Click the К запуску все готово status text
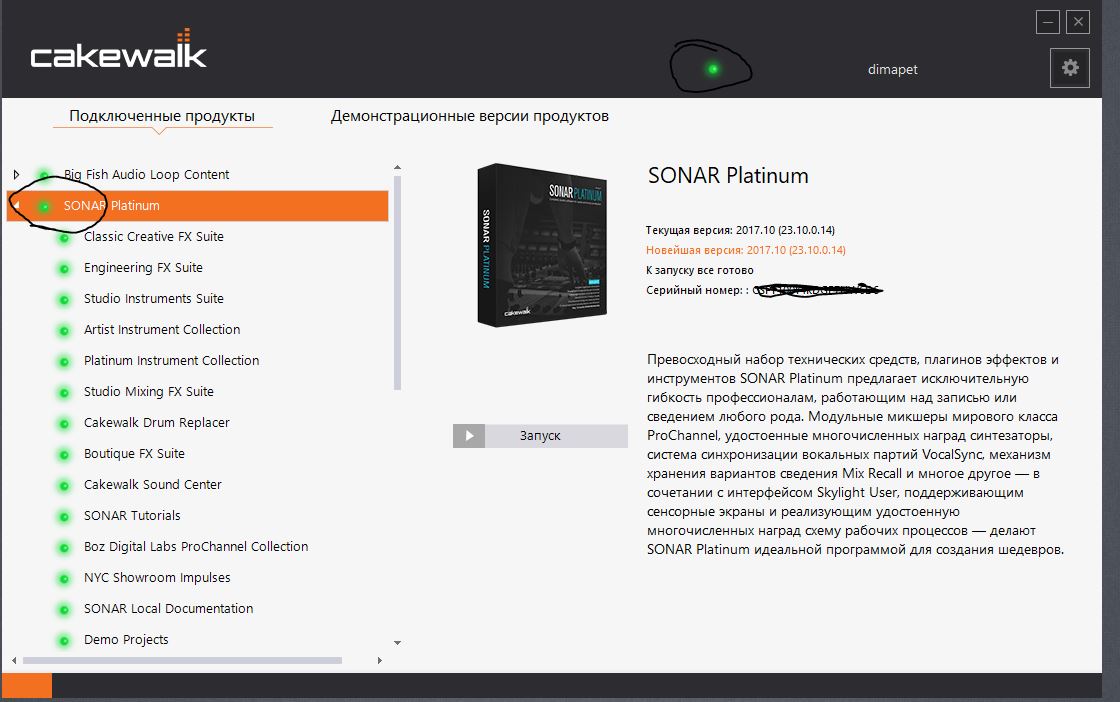 pos(699,270)
